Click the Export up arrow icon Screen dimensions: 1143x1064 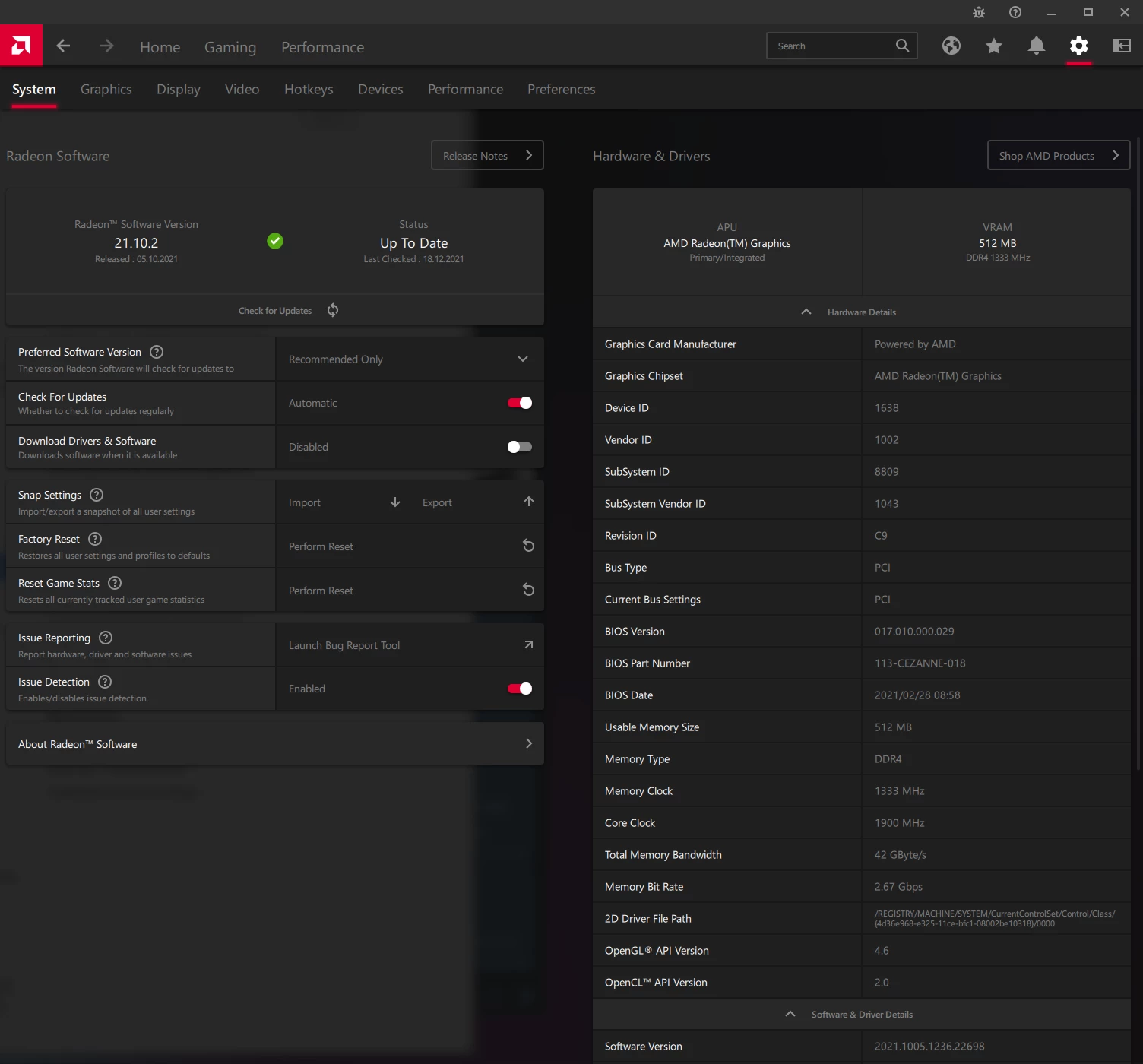(529, 502)
